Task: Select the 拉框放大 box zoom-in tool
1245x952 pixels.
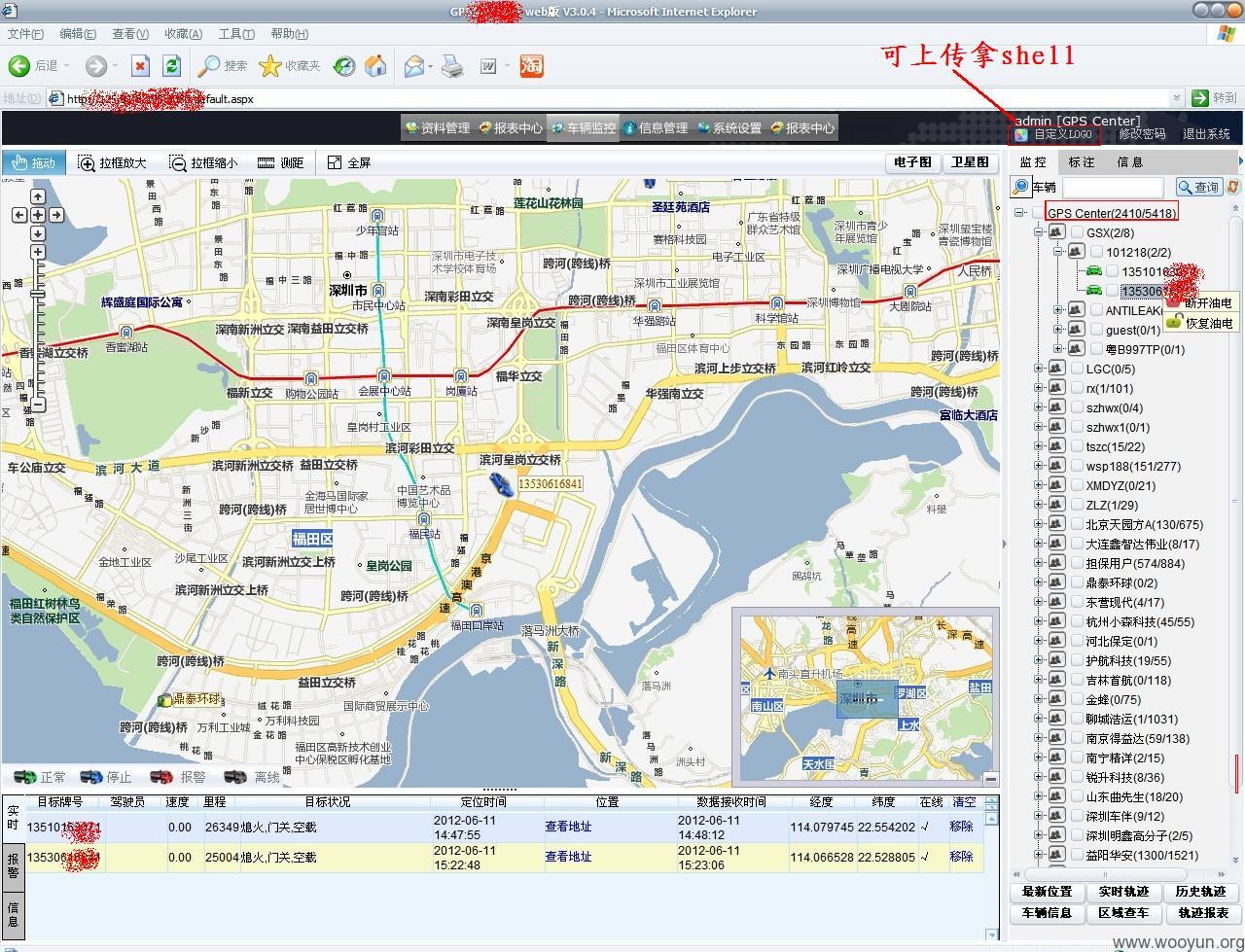Action: pyautogui.click(x=112, y=162)
